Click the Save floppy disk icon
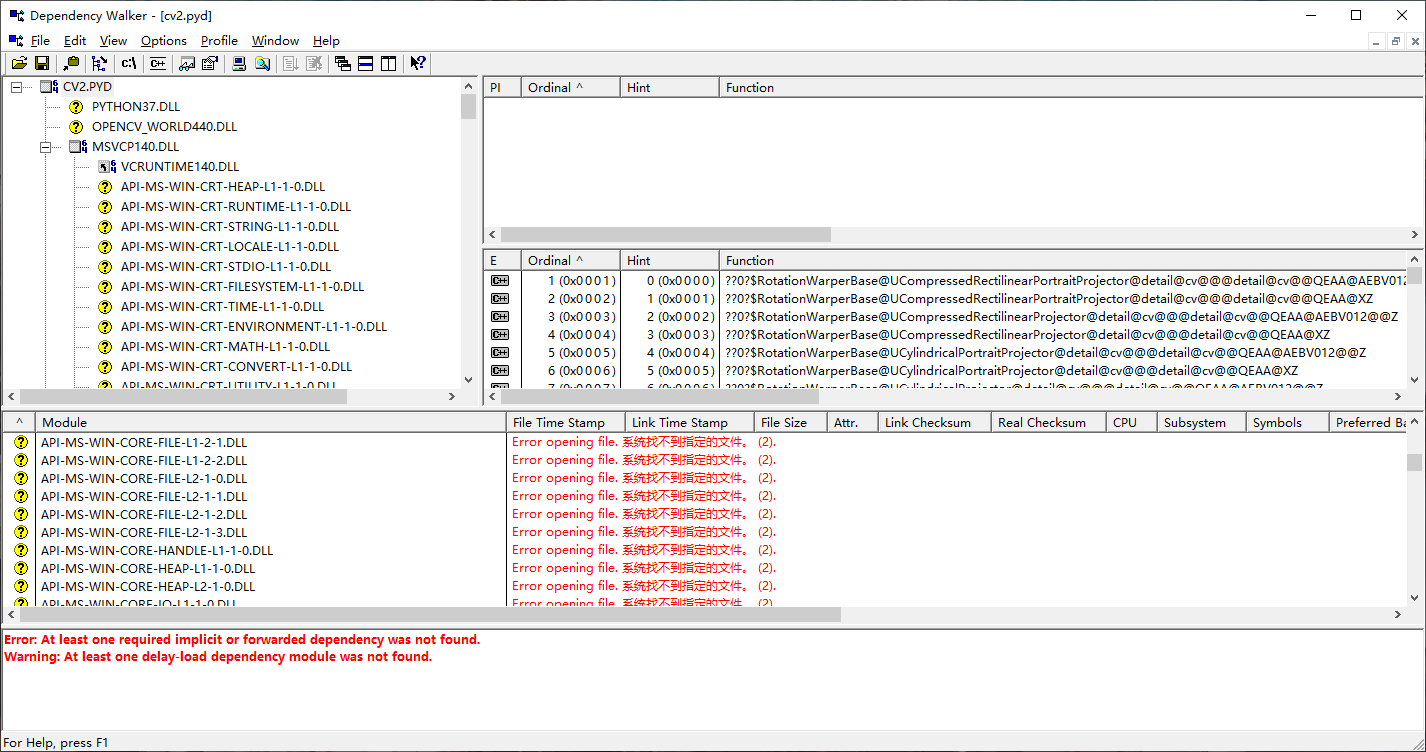Viewport: 1426px width, 752px height. click(42, 63)
